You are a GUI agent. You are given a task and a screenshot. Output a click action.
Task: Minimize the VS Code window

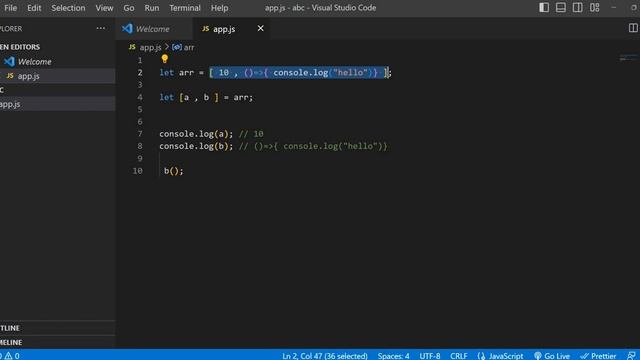613,8
